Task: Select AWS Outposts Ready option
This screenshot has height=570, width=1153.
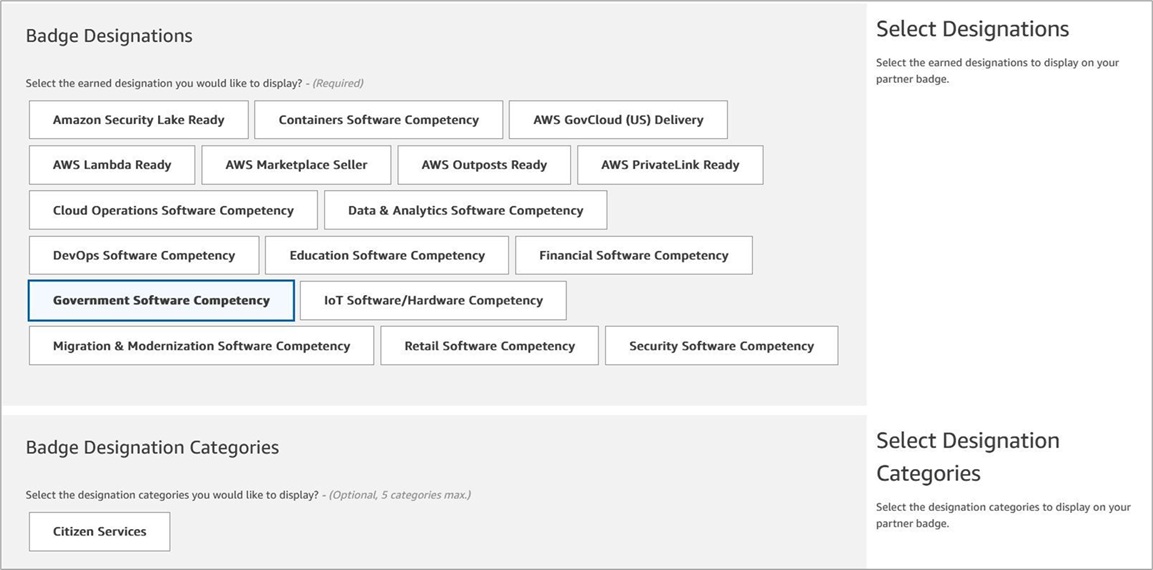Action: click(x=484, y=165)
